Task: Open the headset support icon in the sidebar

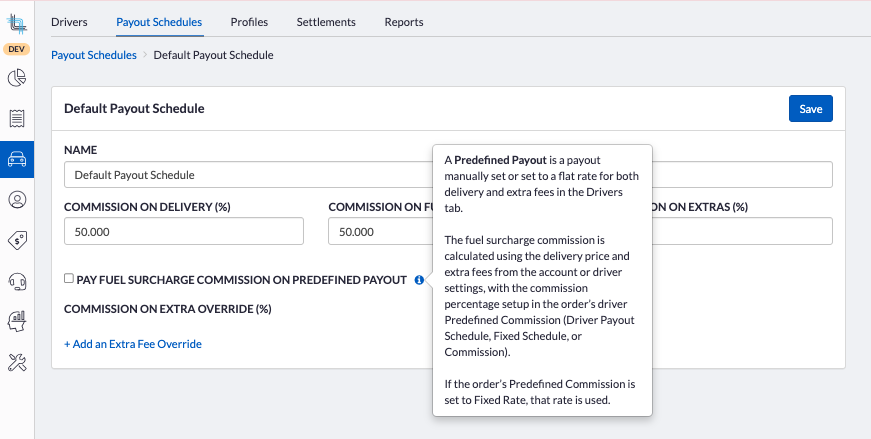Action: tap(17, 281)
